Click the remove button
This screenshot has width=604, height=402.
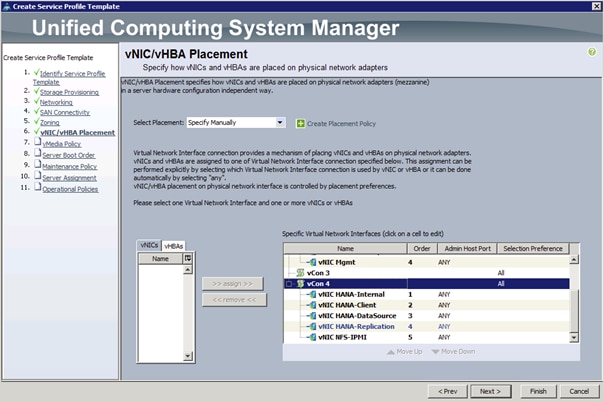coord(234,300)
